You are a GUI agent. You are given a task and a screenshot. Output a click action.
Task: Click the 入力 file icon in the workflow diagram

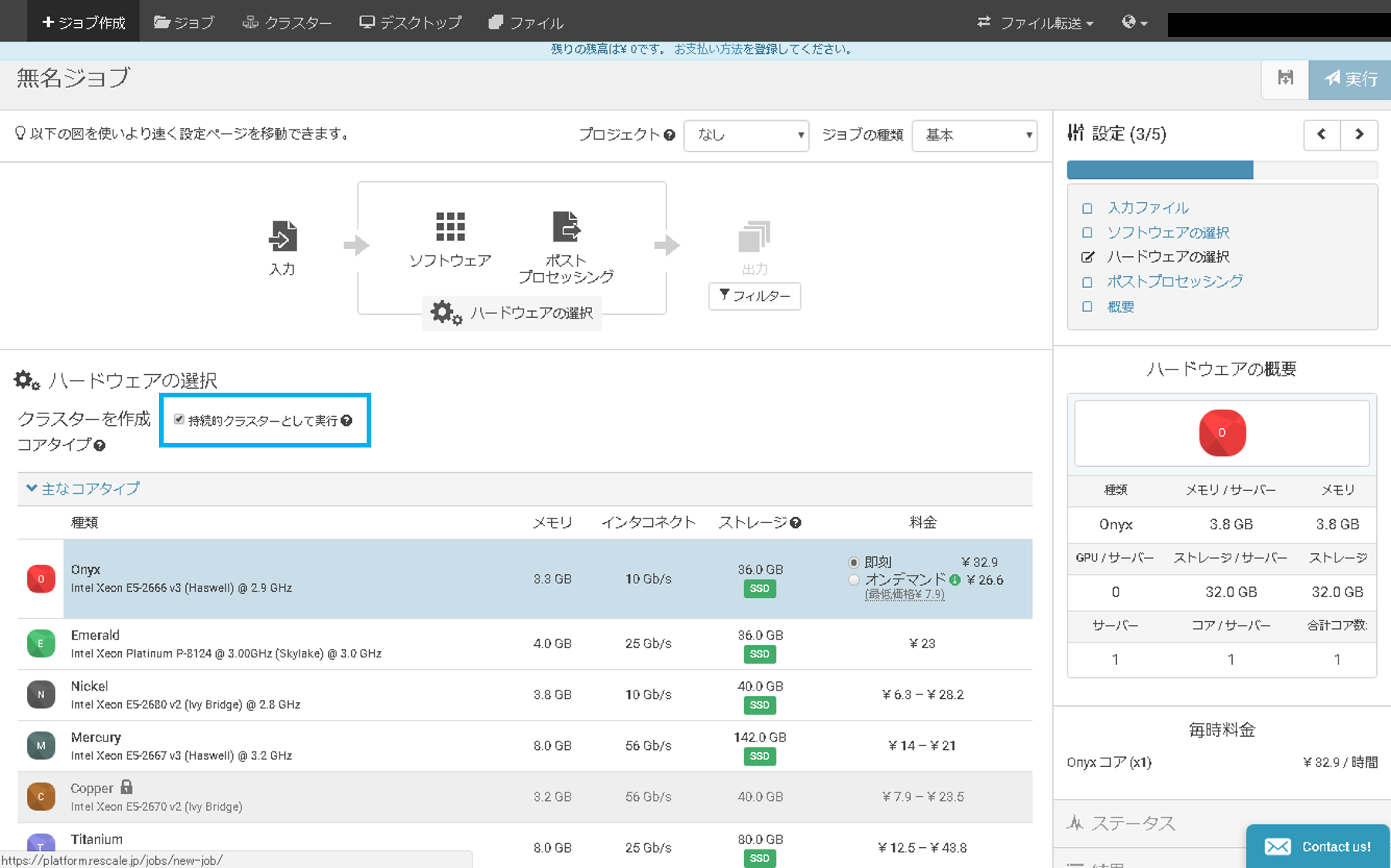point(283,236)
